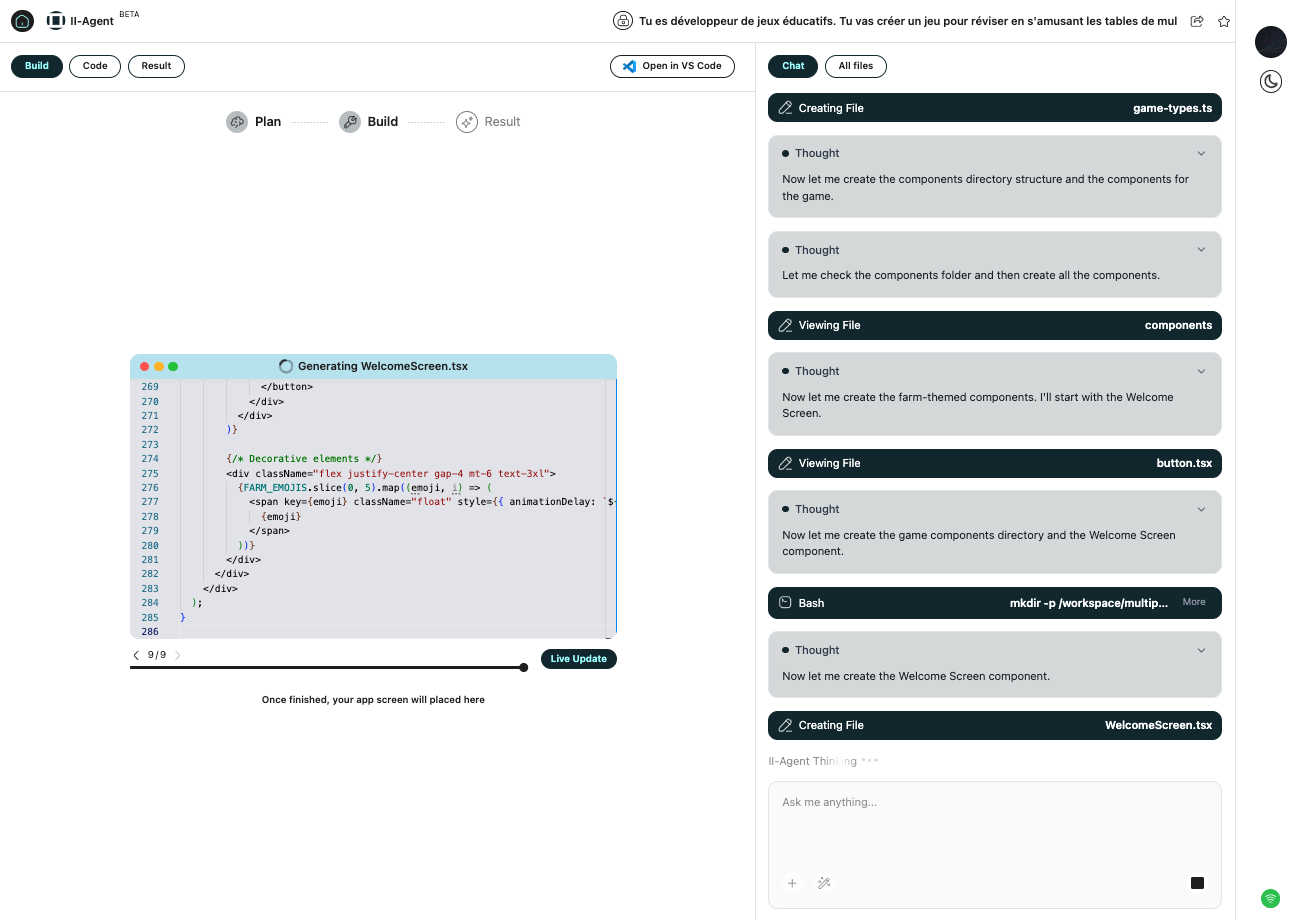
Task: Click the home icon in top-left corner
Action: (x=22, y=21)
